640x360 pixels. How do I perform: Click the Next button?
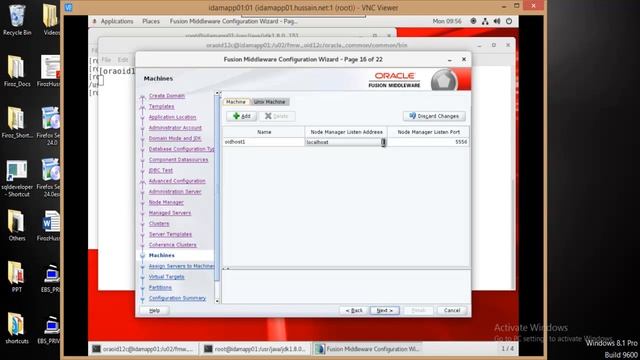click(384, 311)
